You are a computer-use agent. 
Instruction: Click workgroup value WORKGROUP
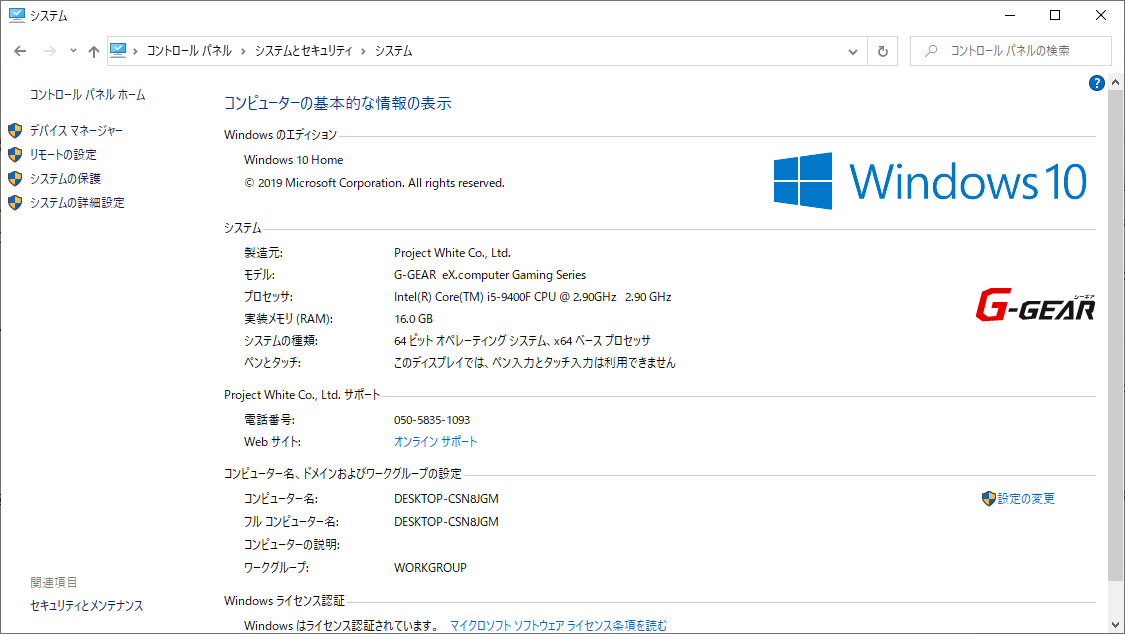pos(430,567)
